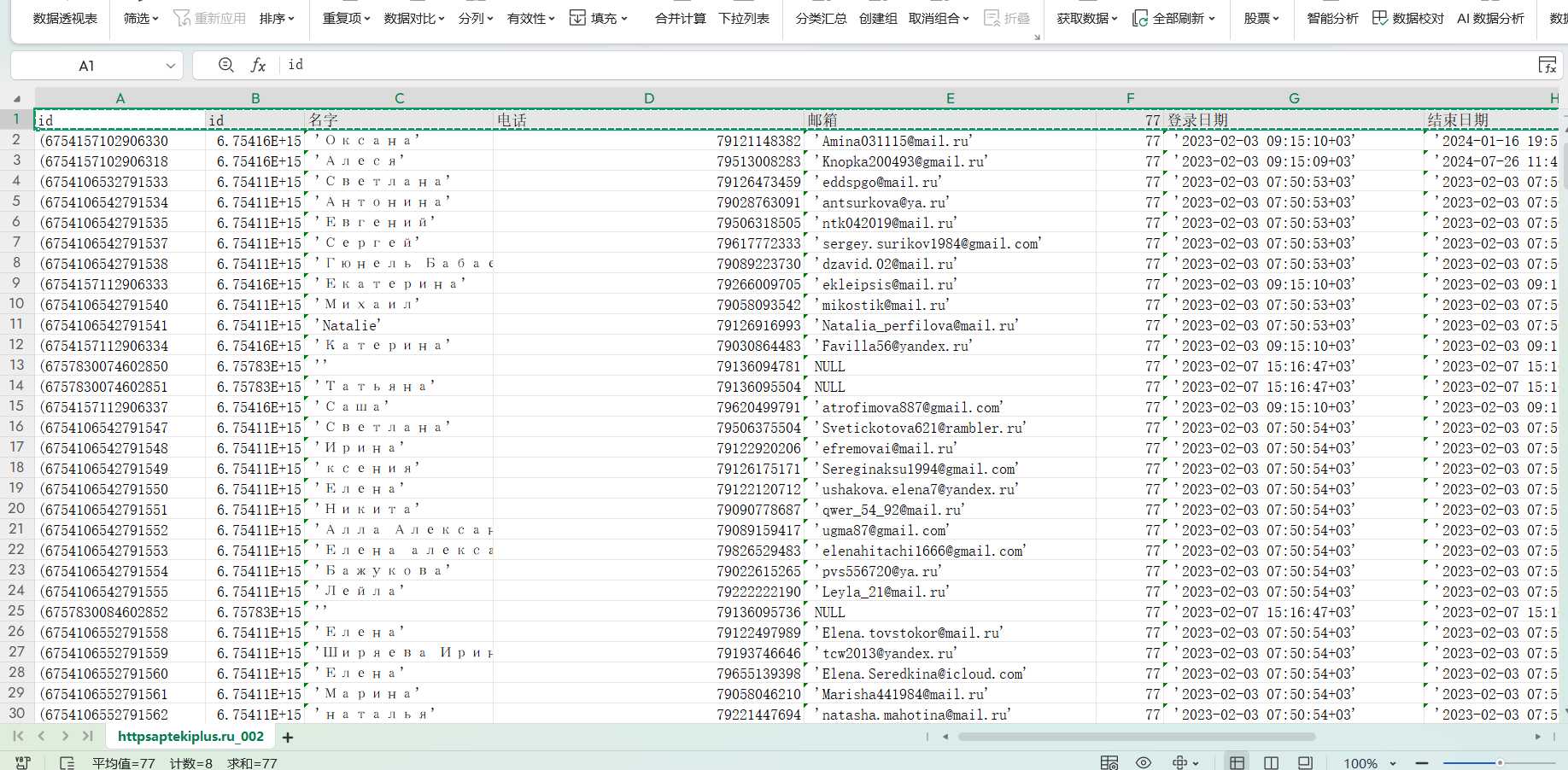The width and height of the screenshot is (1568, 770).
Task: Expand the name box A1 dropdown arrow
Action: tap(170, 66)
